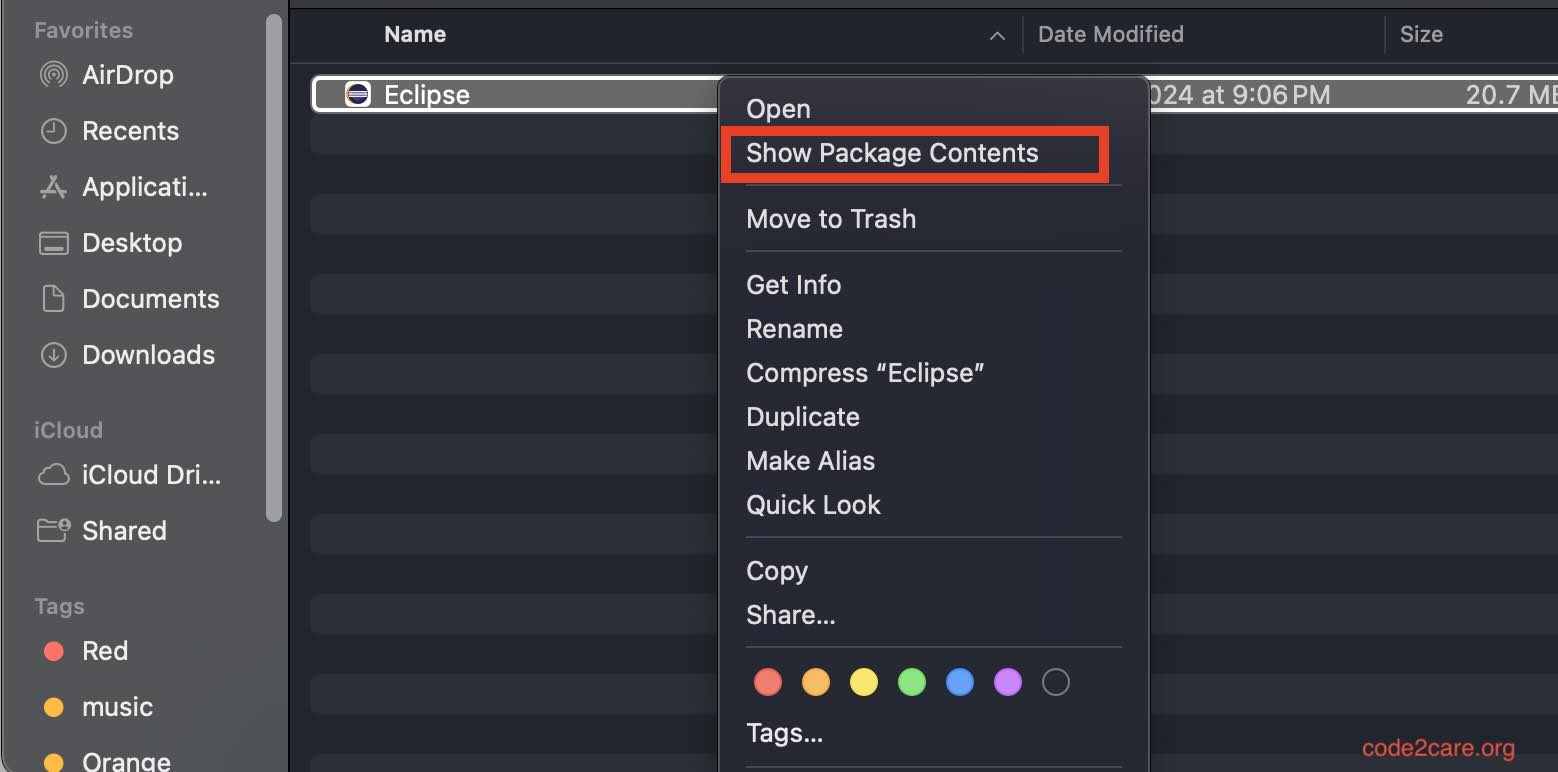The image size is (1558, 772).
Task: Click the Eclipse application icon
Action: pyautogui.click(x=359, y=94)
